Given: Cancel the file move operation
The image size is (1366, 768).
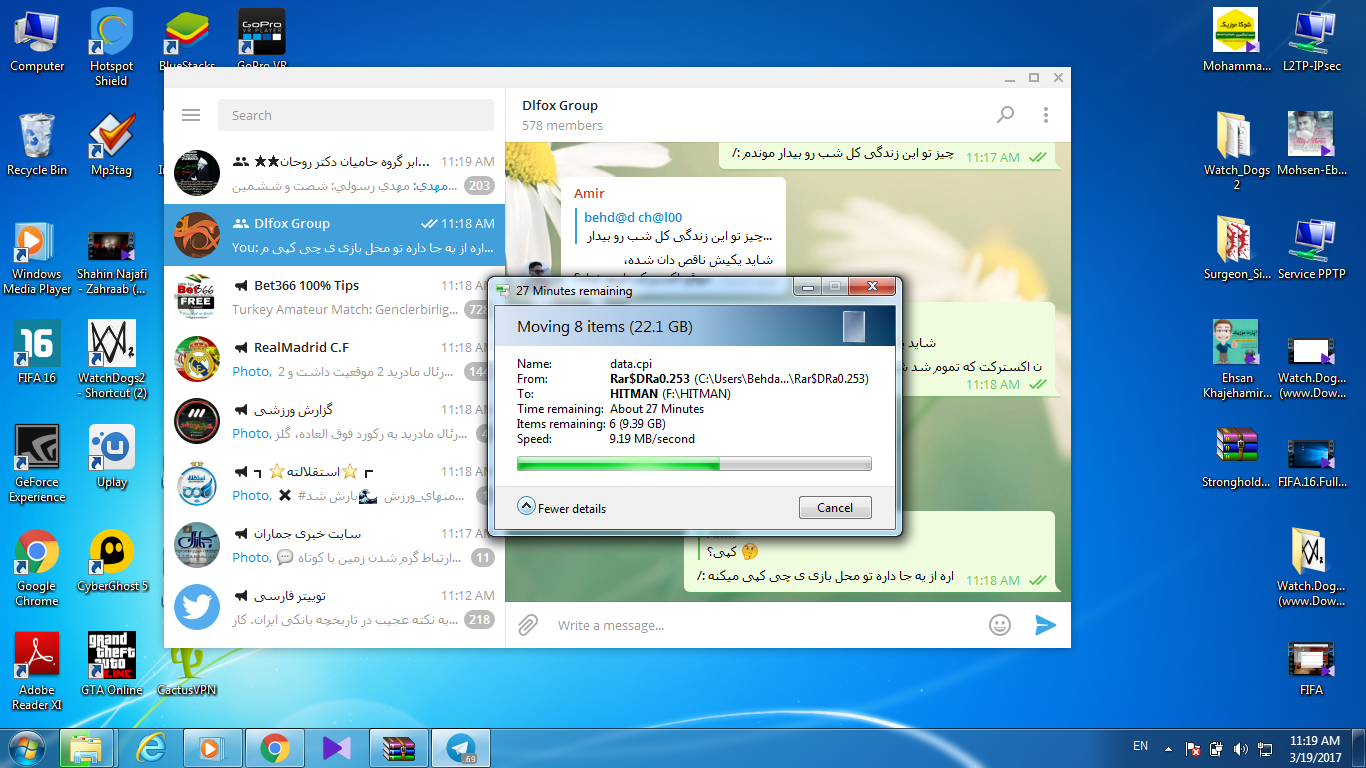Looking at the screenshot, I should 835,507.
